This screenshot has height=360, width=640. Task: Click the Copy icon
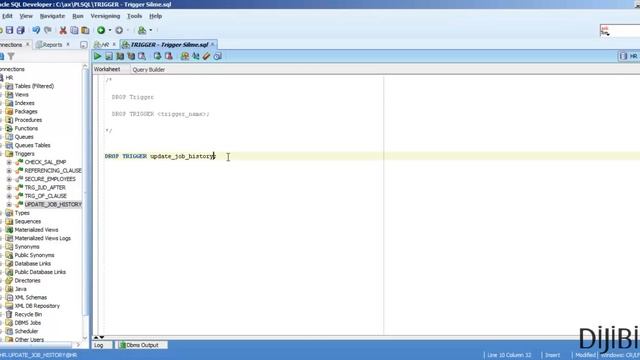point(74,30)
